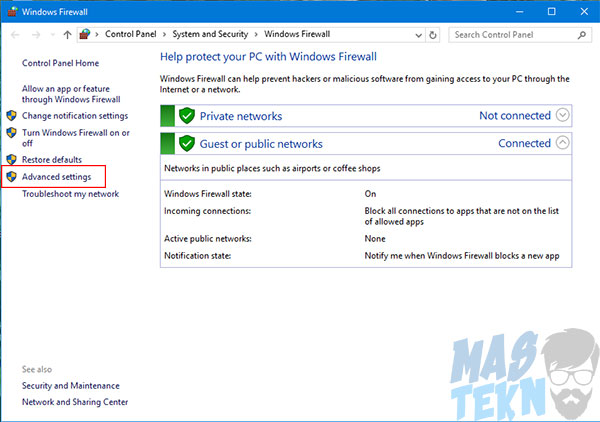600x422 pixels.
Task: Open Advanced settings
Action: tap(56, 177)
